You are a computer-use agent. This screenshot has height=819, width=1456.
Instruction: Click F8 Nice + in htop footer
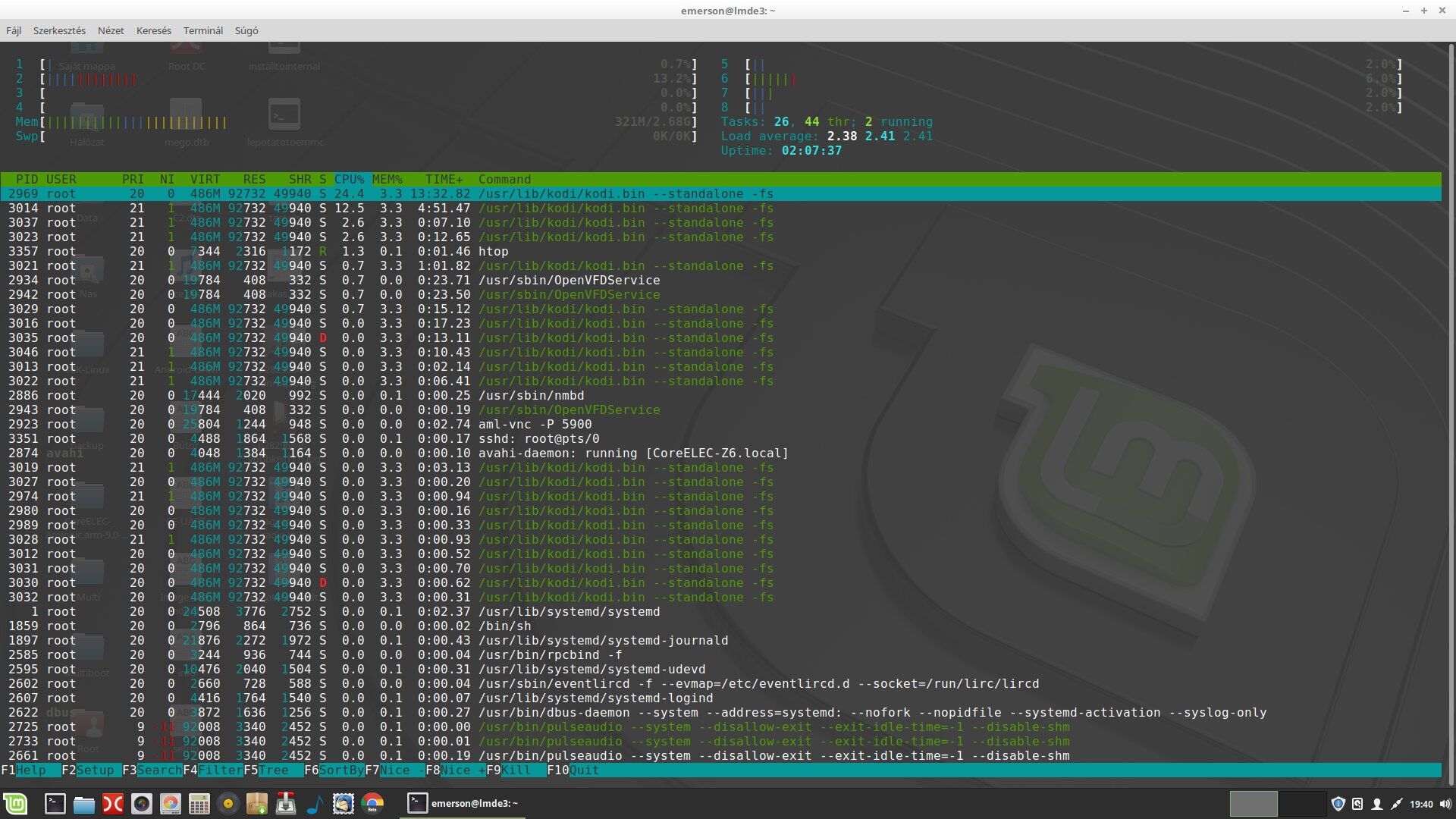455,770
